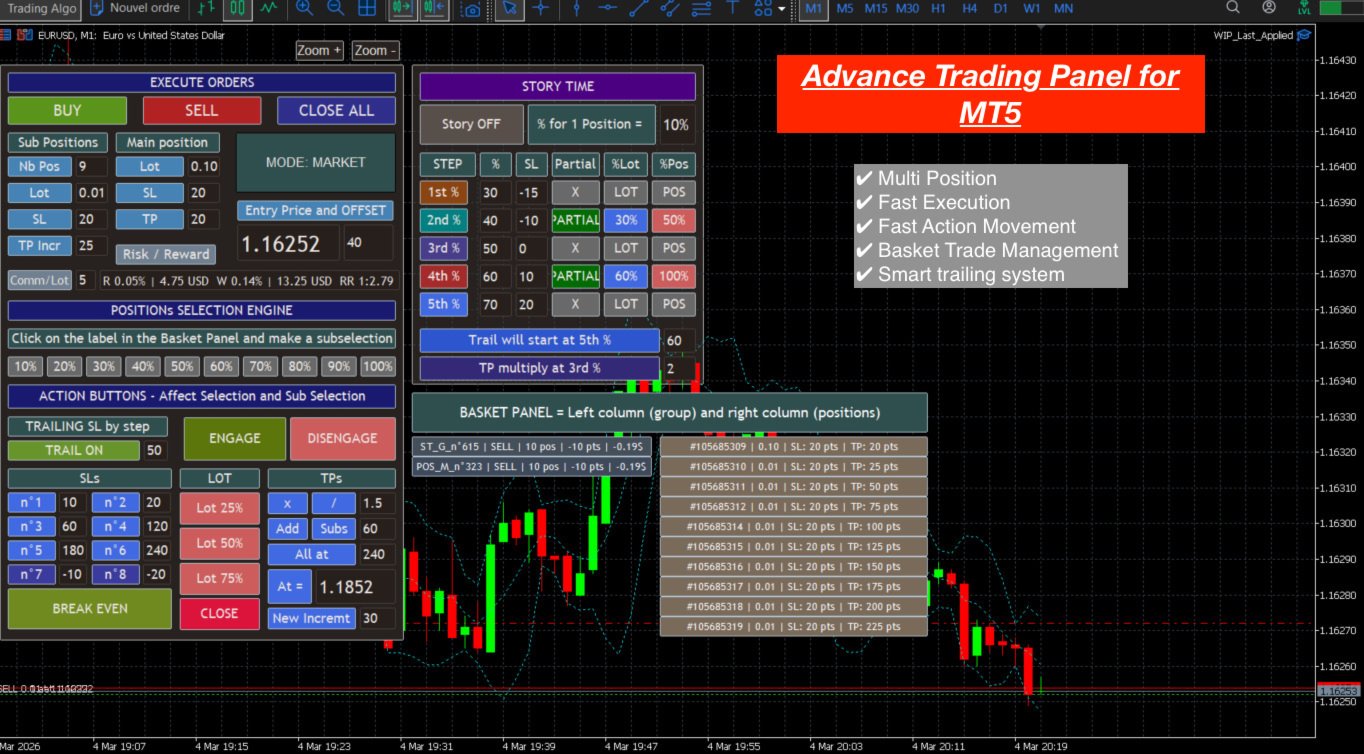Switch to the MN timeframe
This screenshot has width=1364, height=754.
pyautogui.click(x=1064, y=8)
